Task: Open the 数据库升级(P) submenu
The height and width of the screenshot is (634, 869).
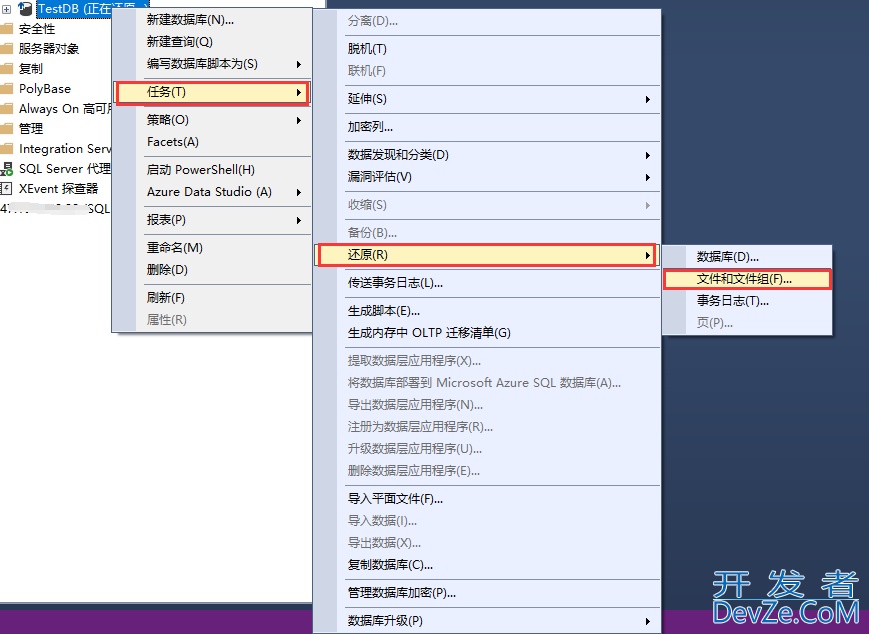Action: [488, 621]
